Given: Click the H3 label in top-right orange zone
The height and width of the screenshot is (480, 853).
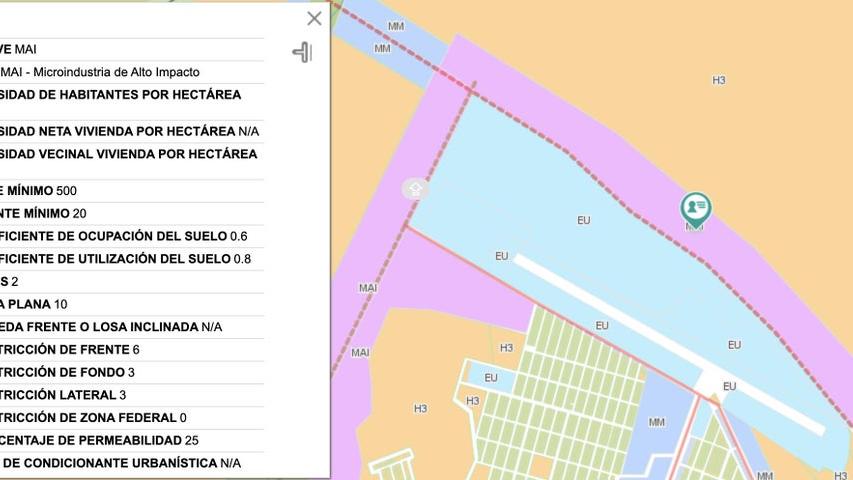Looking at the screenshot, I should tap(718, 80).
